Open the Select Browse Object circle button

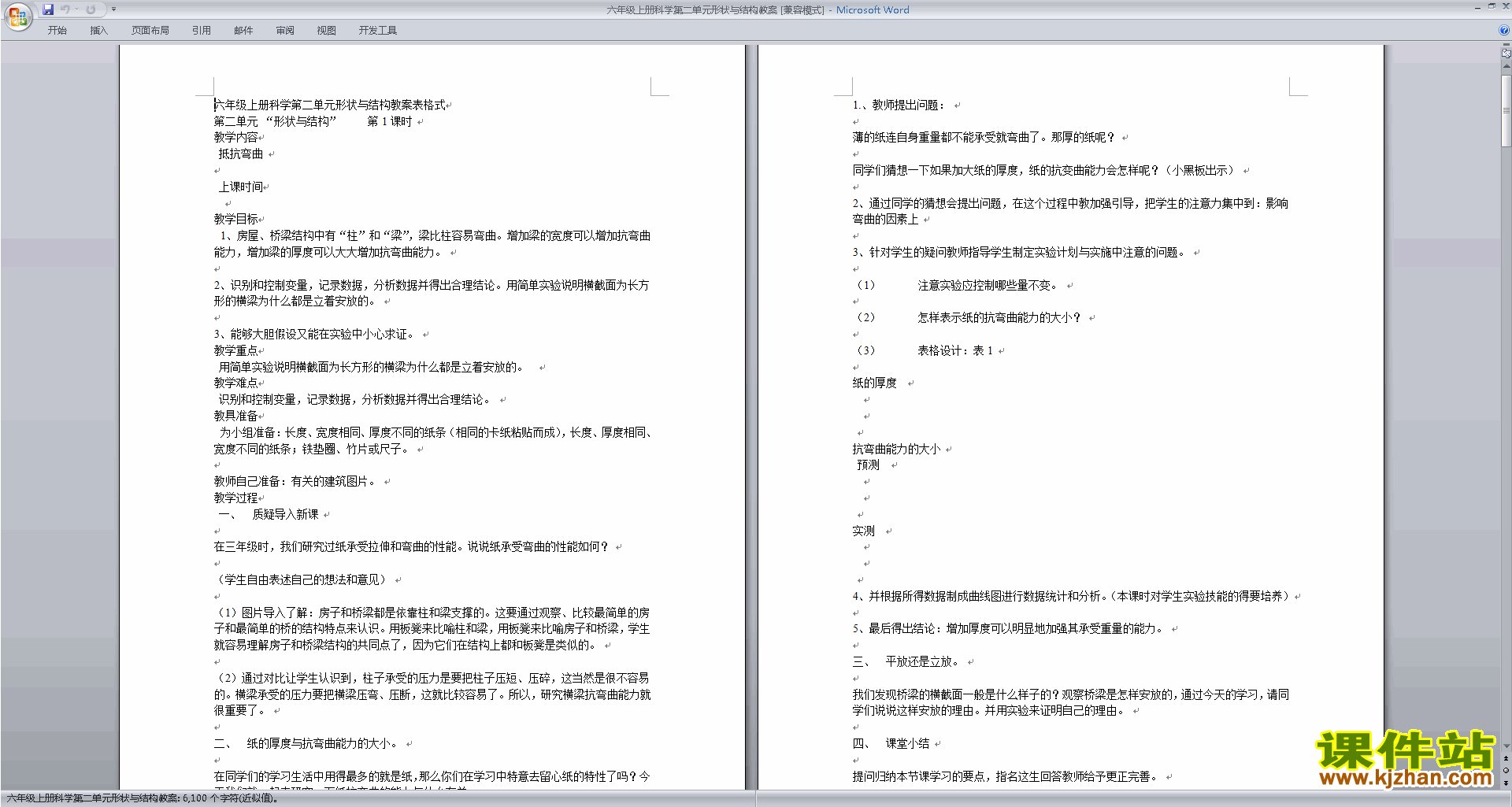point(1506,771)
